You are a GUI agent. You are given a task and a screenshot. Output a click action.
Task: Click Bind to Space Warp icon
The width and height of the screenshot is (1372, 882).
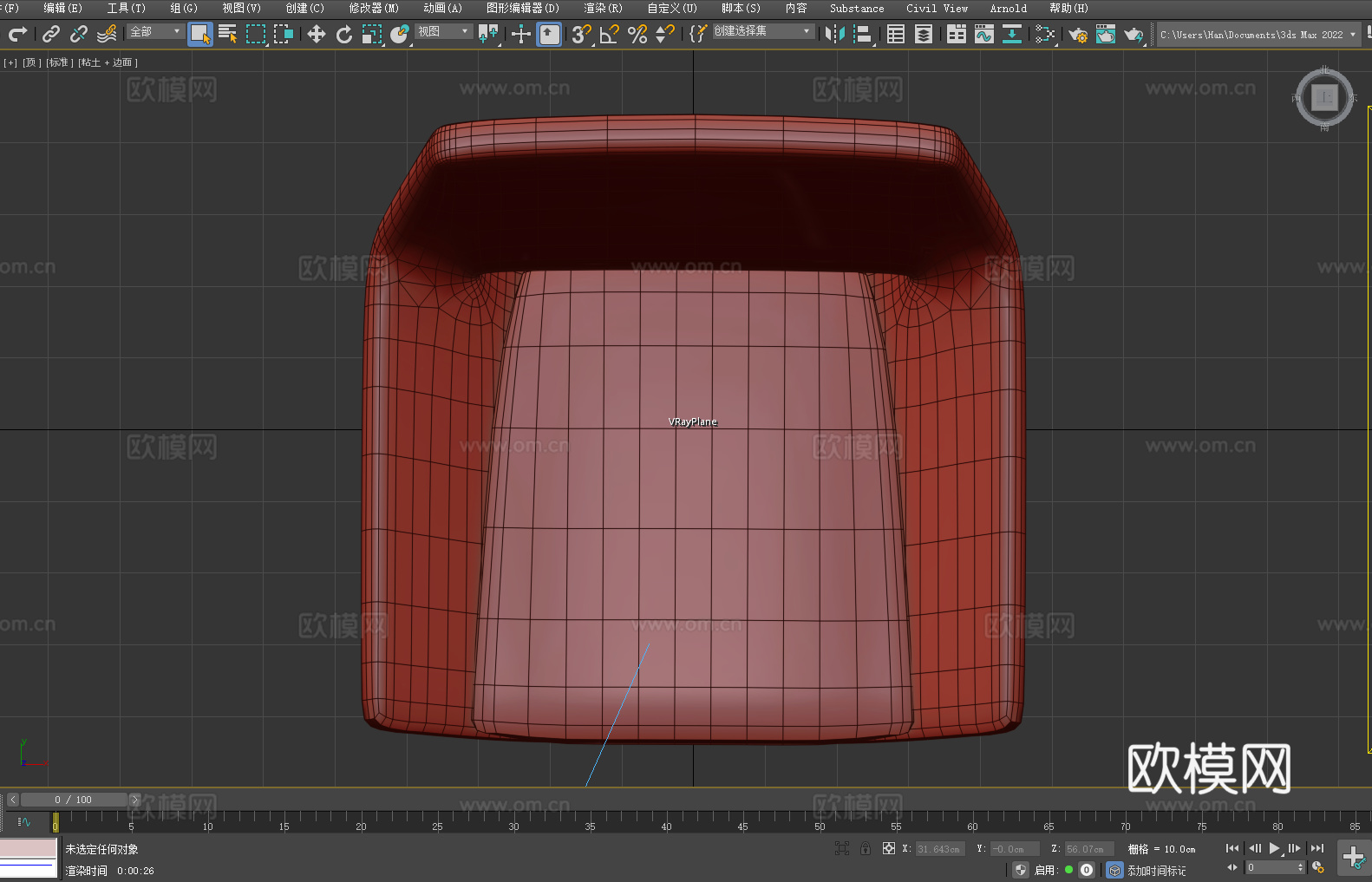[x=107, y=34]
